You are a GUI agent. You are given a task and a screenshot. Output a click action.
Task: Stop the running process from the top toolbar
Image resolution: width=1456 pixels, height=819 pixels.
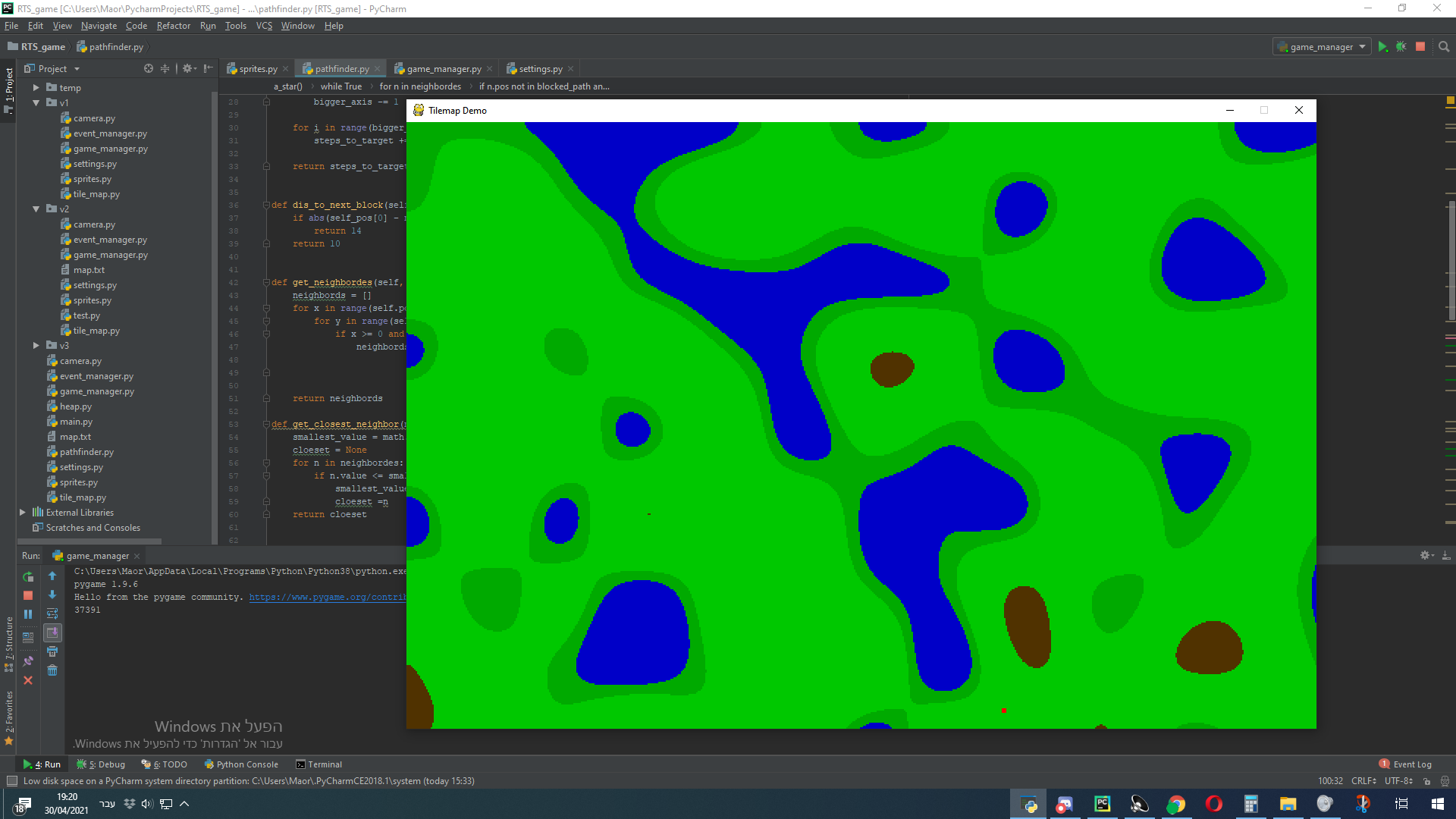pyautogui.click(x=1420, y=47)
